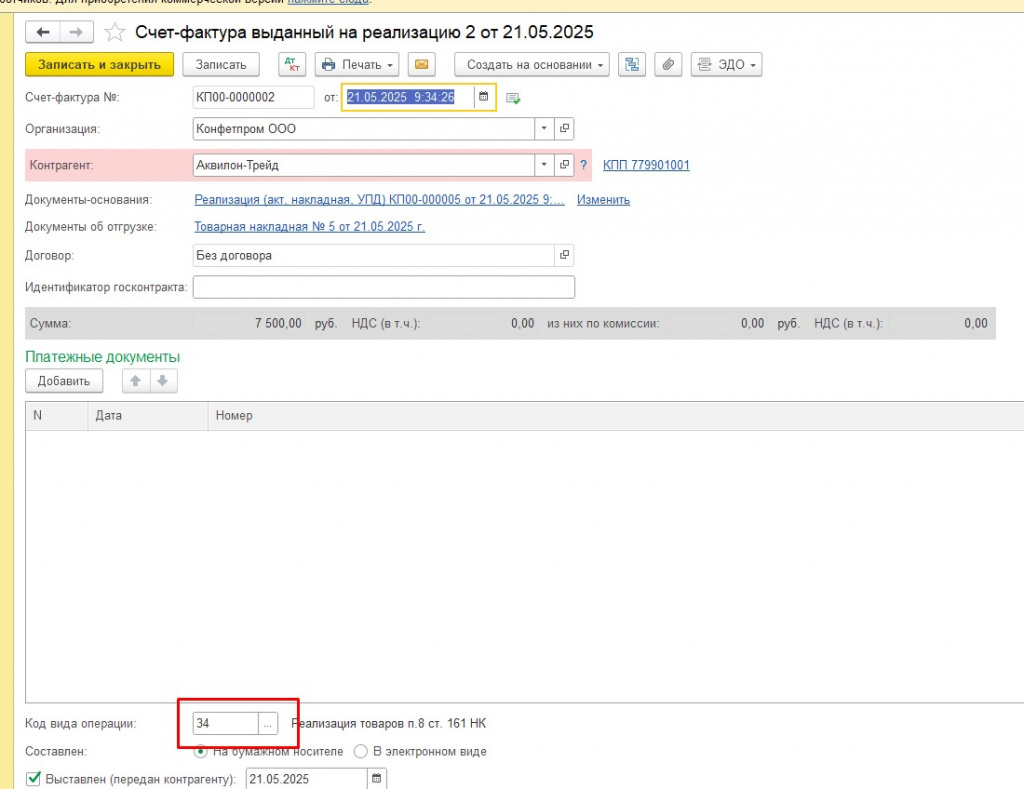Toggle Выставлен (передан контрагенту) checkbox
Viewport: 1024px width, 789px height.
point(33,779)
